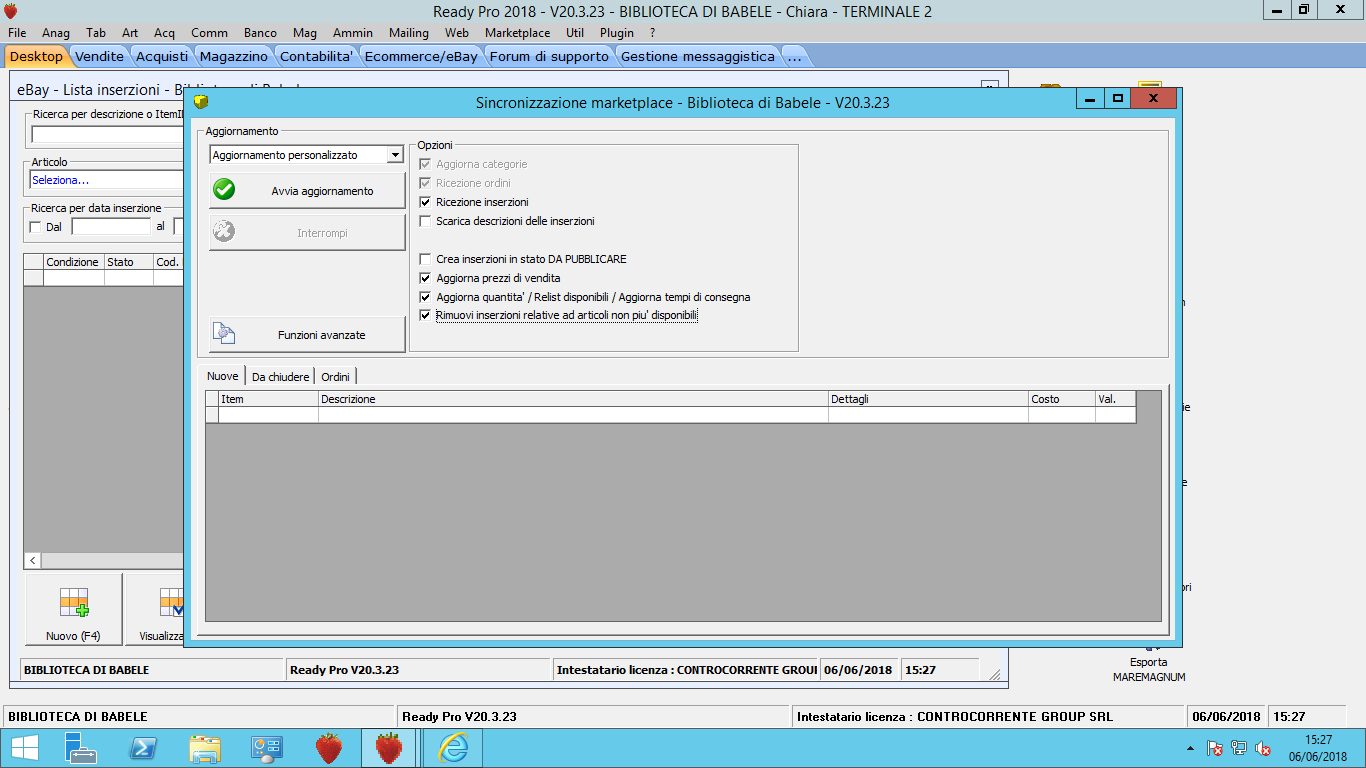Select the Nuove tab
This screenshot has height=768, width=1366.
click(222, 376)
